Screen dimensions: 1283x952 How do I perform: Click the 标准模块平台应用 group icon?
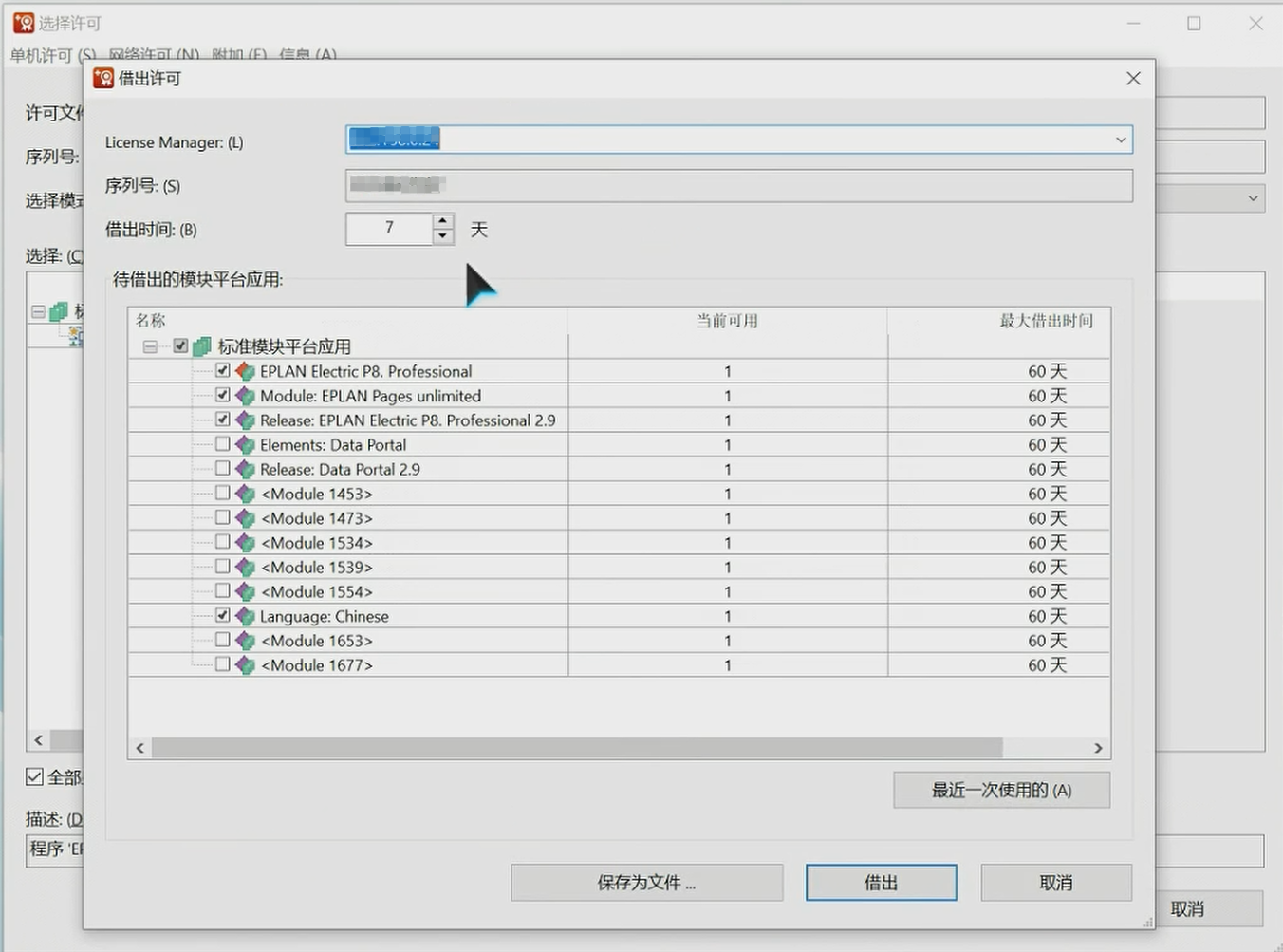click(202, 346)
